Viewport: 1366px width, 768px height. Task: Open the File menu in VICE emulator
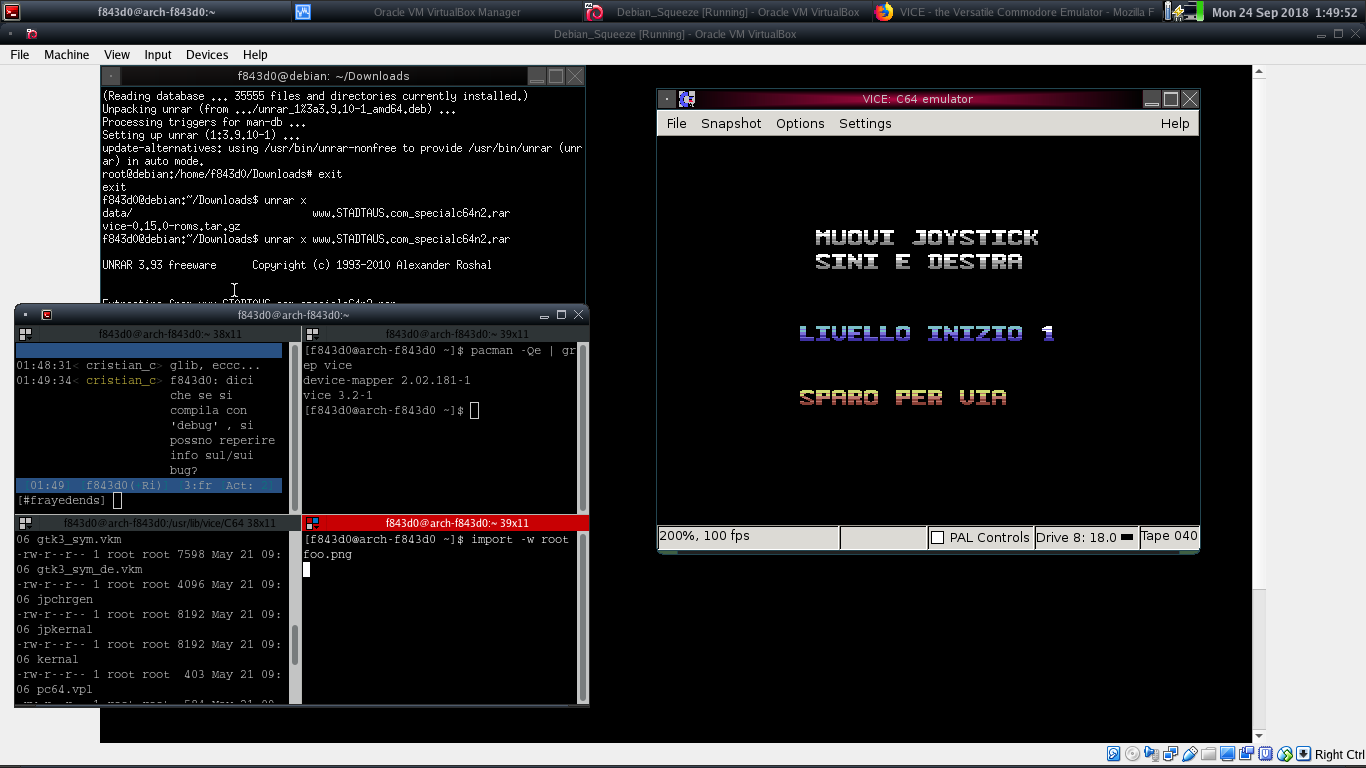pyautogui.click(x=677, y=124)
